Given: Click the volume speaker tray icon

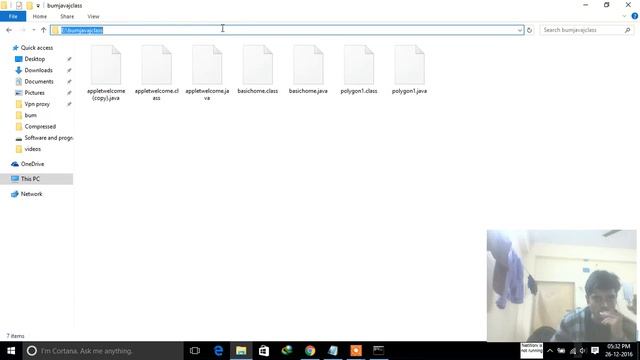Looking at the screenshot, I should [582, 351].
